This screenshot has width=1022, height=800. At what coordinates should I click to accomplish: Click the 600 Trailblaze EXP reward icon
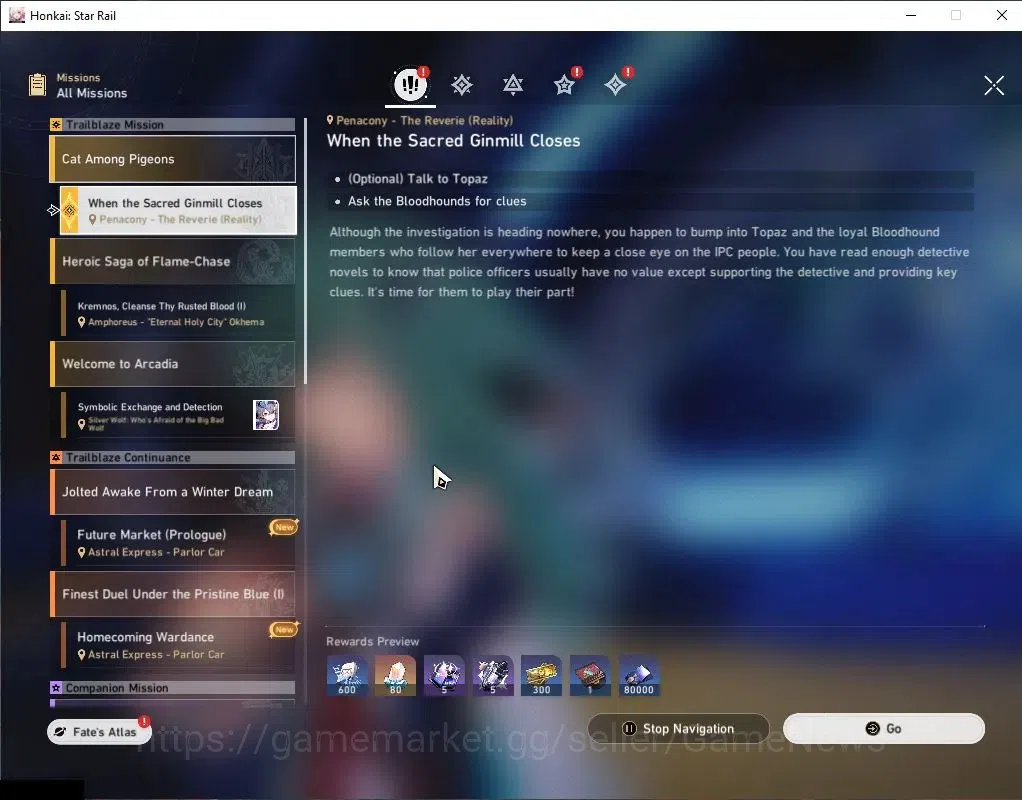(347, 676)
